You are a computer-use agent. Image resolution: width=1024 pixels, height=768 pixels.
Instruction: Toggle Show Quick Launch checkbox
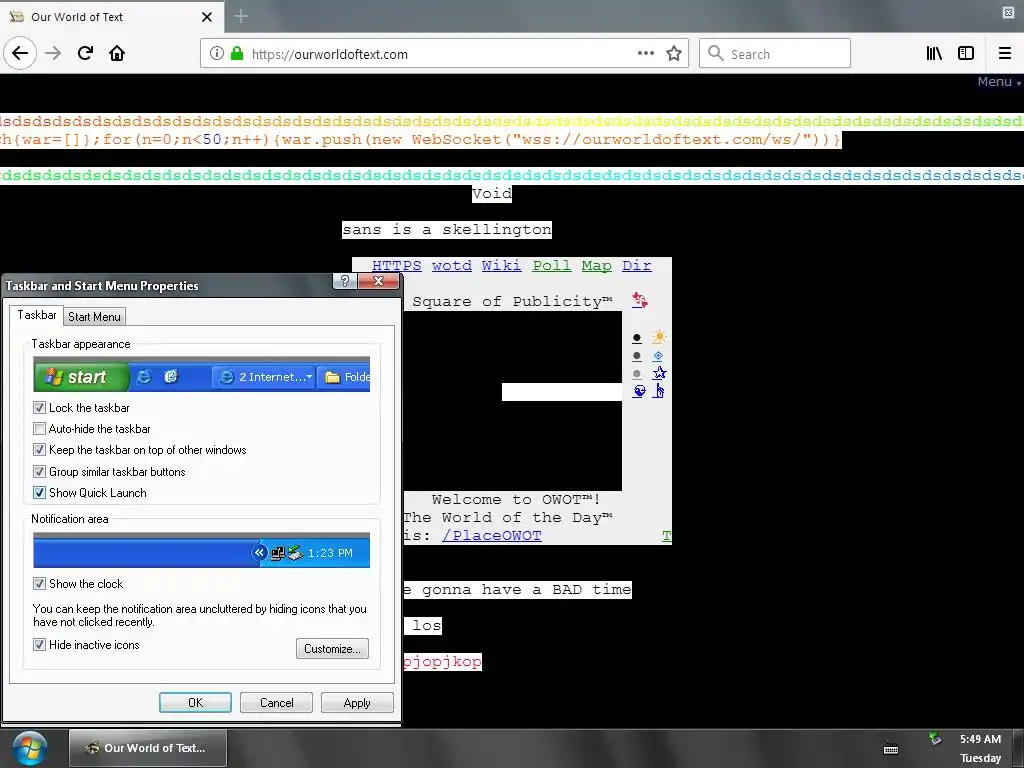click(39, 492)
